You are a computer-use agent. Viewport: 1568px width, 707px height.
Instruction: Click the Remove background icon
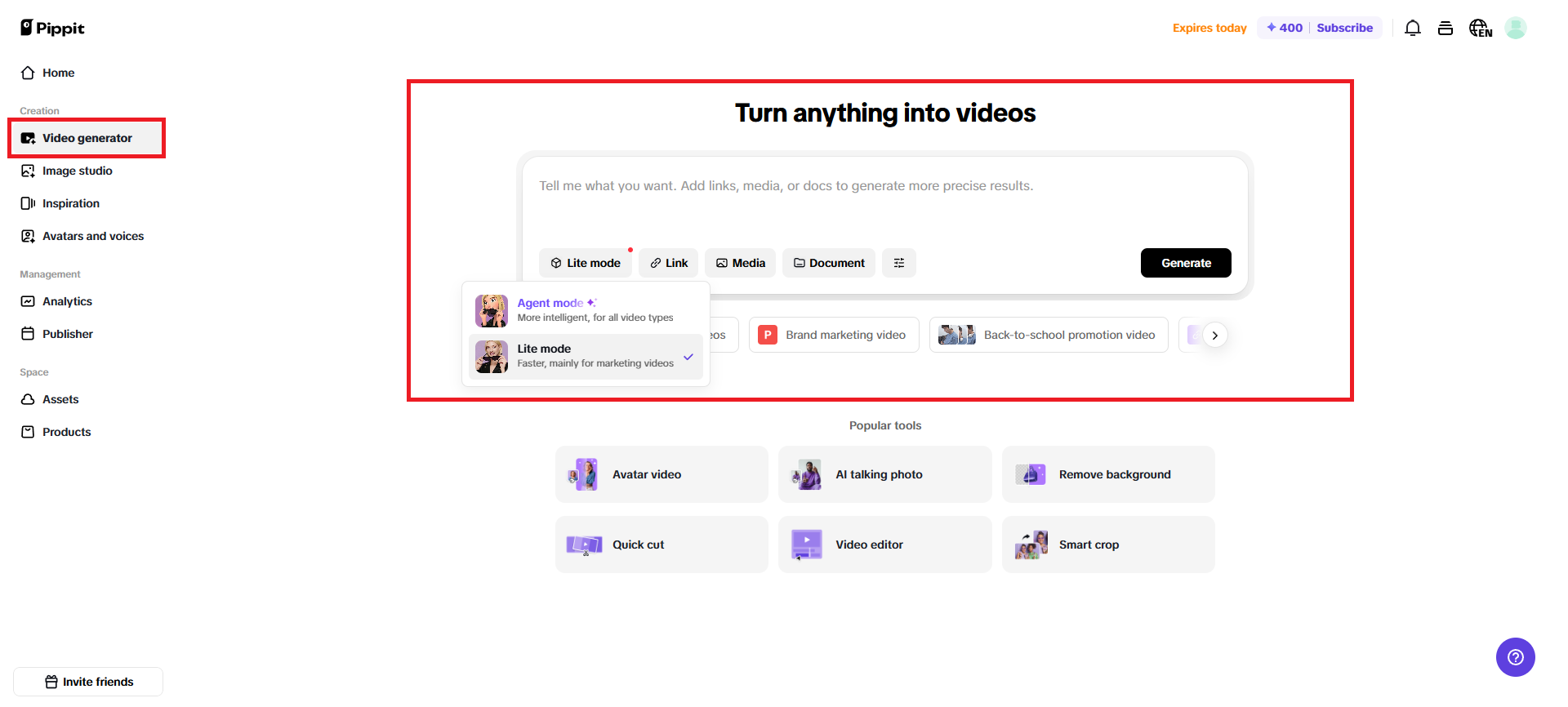coord(1031,474)
